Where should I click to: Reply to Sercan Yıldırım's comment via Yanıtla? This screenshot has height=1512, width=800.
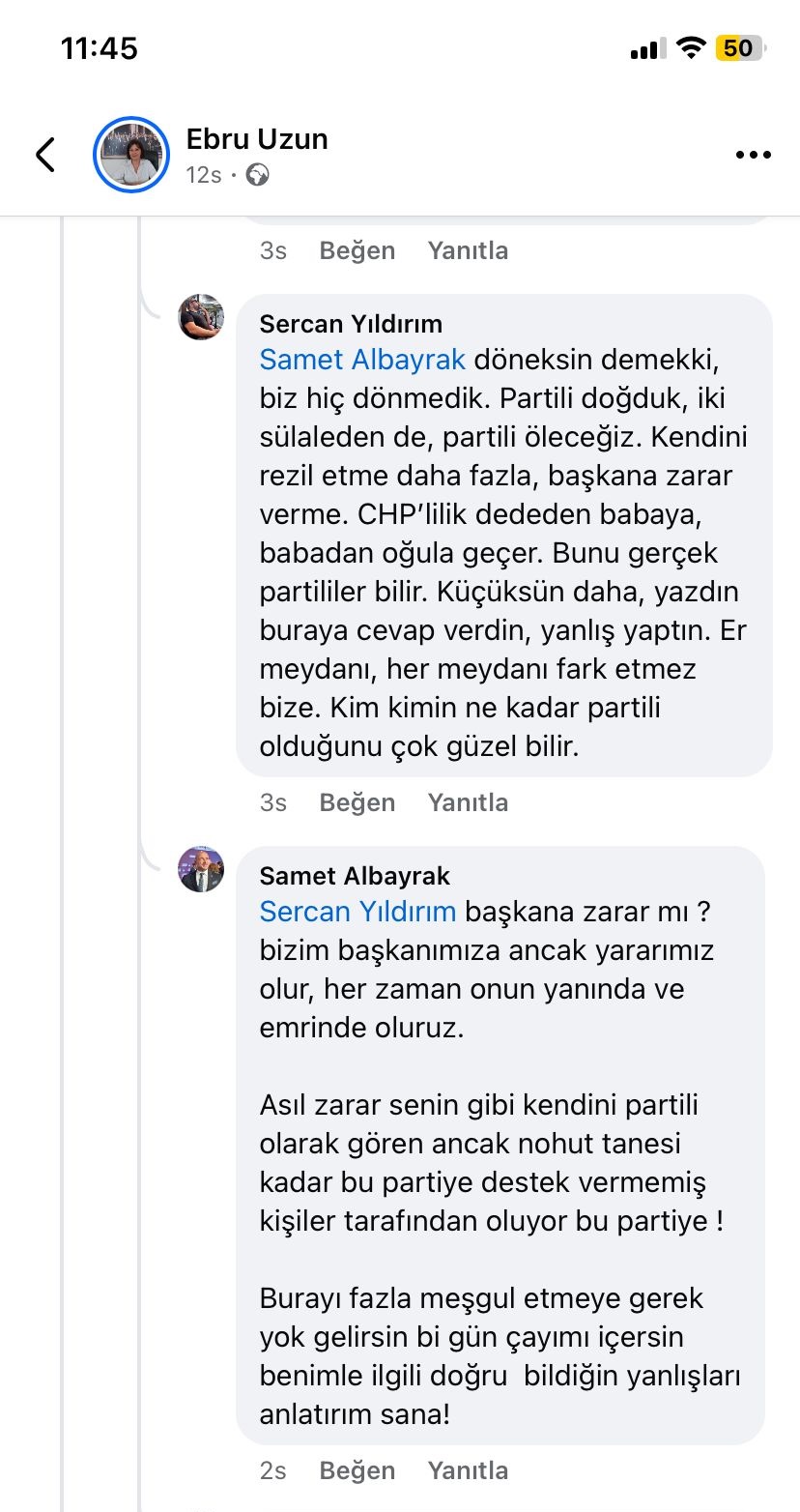tap(468, 802)
